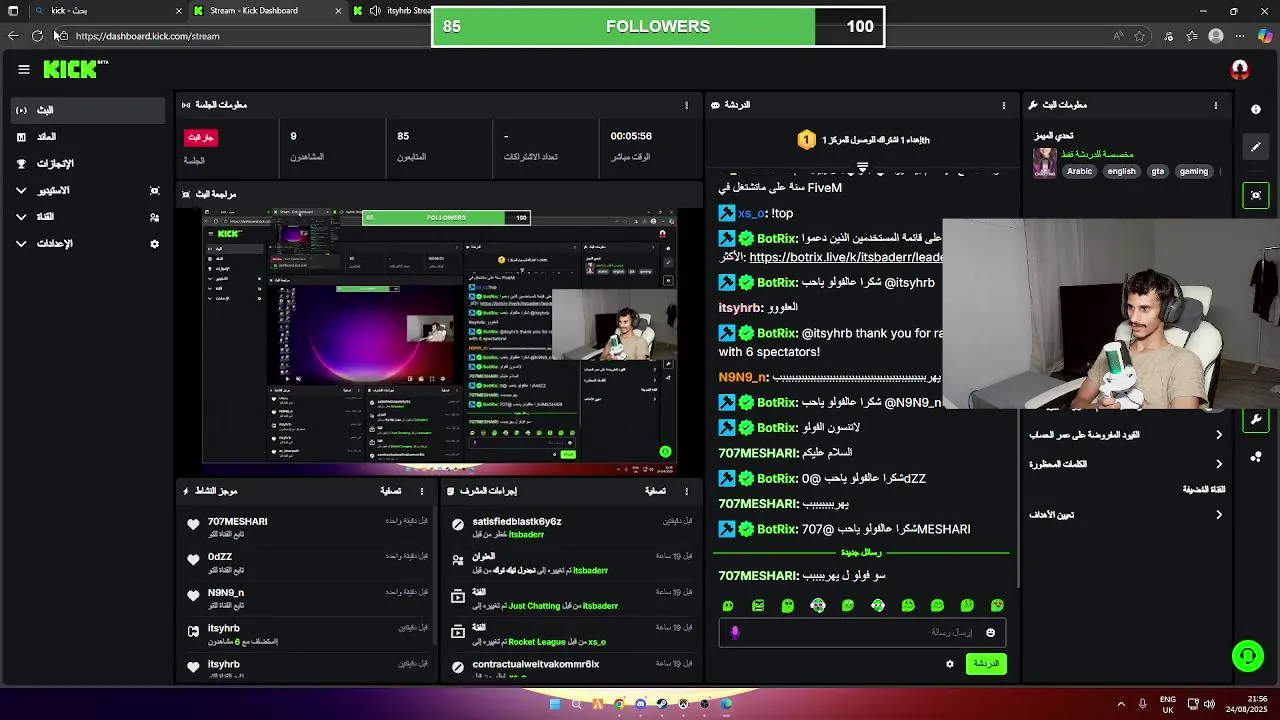Click the pencil edit icon on the right rail

coord(1256,147)
